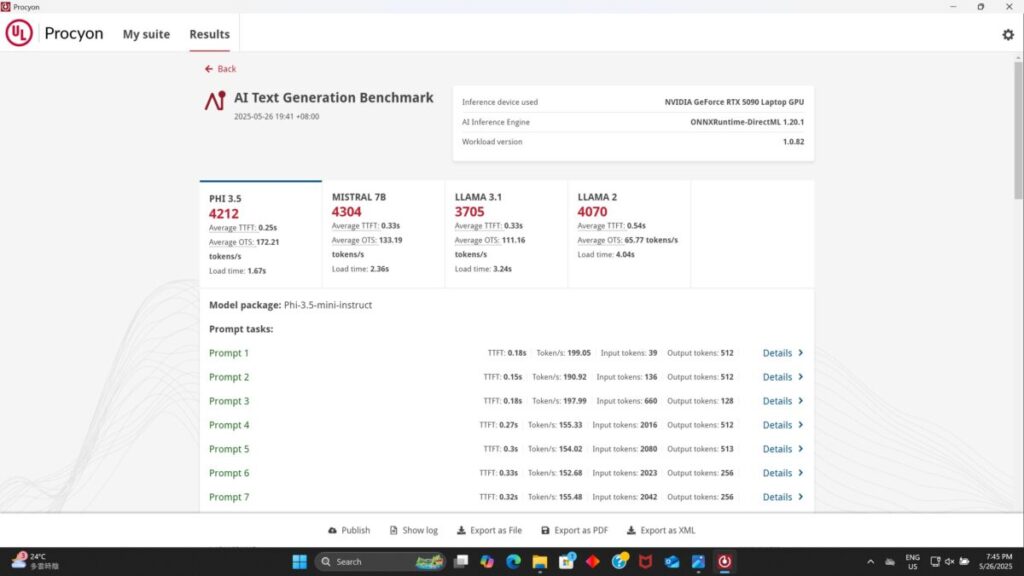The height and width of the screenshot is (576, 1024).
Task: Select the Results tab
Action: [x=210, y=34]
